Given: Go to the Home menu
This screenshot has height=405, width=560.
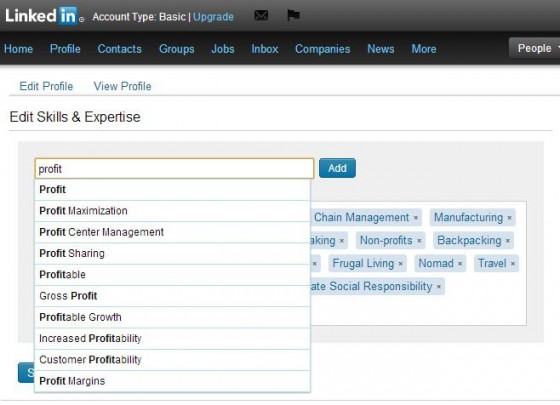Looking at the screenshot, I should tap(19, 49).
